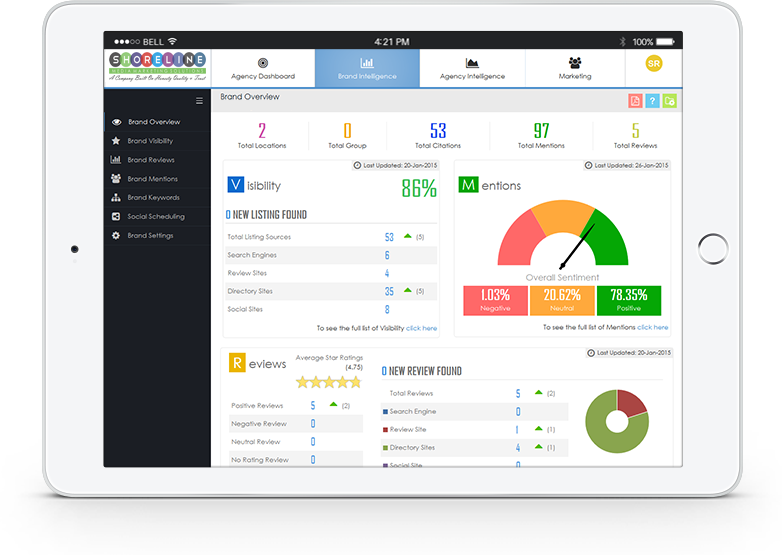The image size is (782, 555).
Task: Switch to the Agency Intelligence tab
Action: (x=472, y=68)
